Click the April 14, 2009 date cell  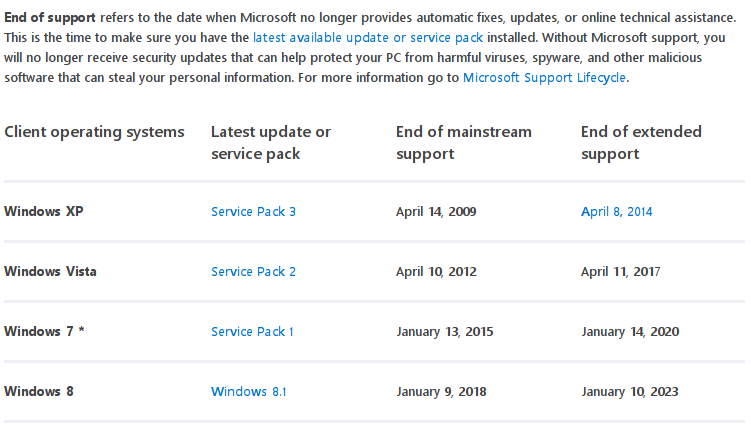tap(436, 212)
